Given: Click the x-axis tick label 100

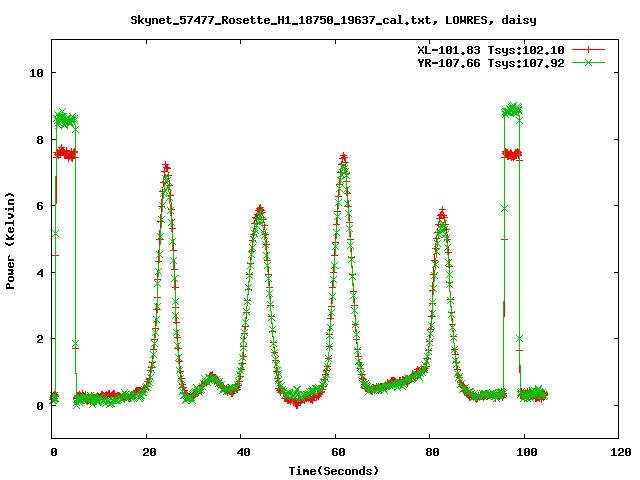Looking at the screenshot, I should 527,452.
